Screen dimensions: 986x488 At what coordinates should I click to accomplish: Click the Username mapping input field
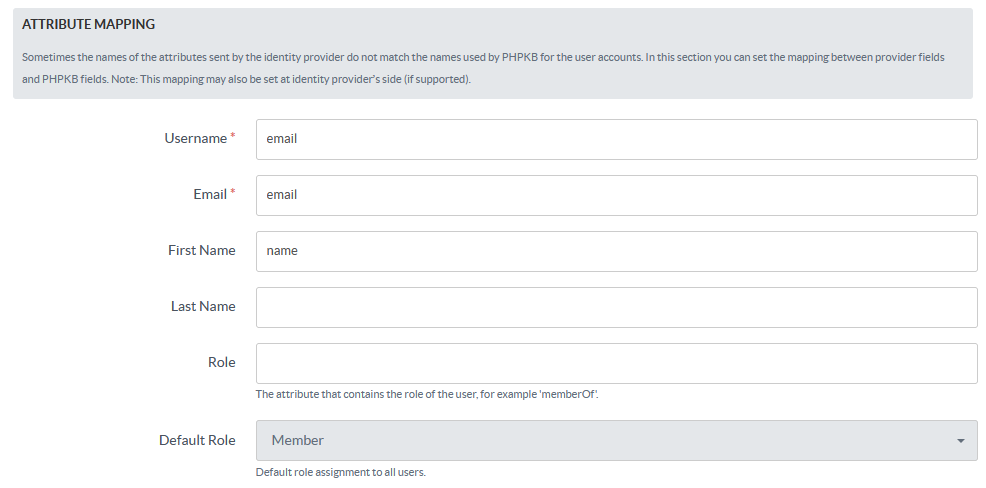tap(616, 139)
